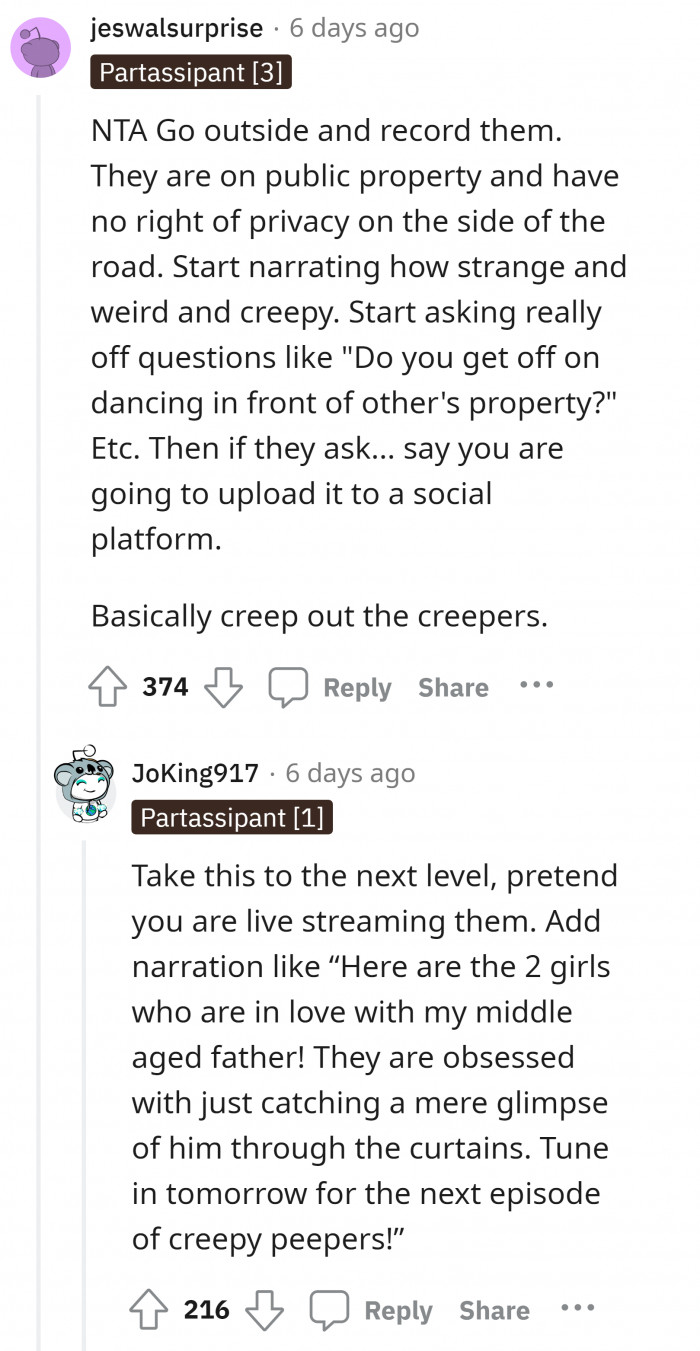Downvote jeswalsurprise's comment
This screenshot has width=700, height=1351.
[x=223, y=686]
